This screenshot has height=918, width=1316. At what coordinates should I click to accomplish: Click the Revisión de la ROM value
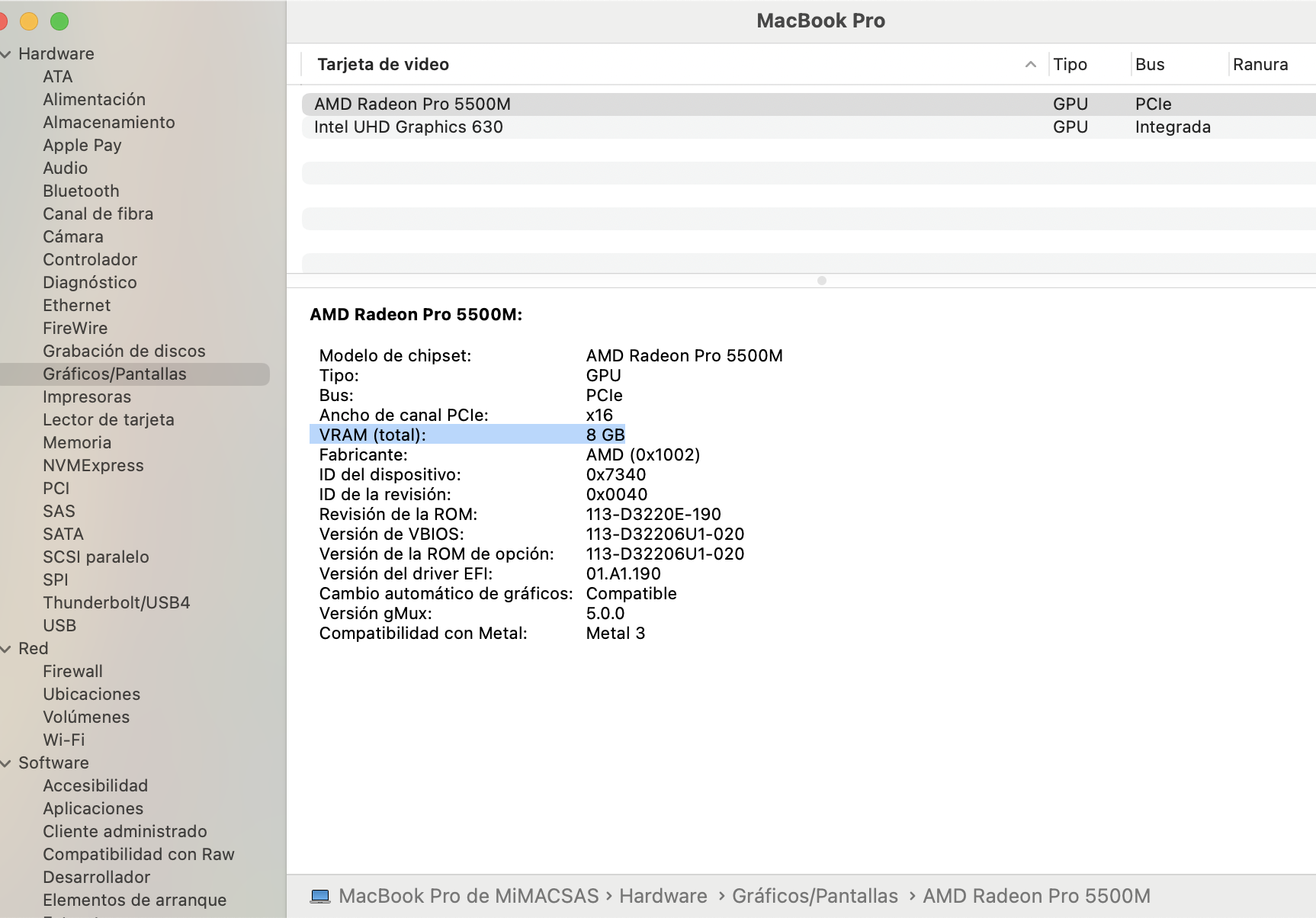(x=653, y=515)
